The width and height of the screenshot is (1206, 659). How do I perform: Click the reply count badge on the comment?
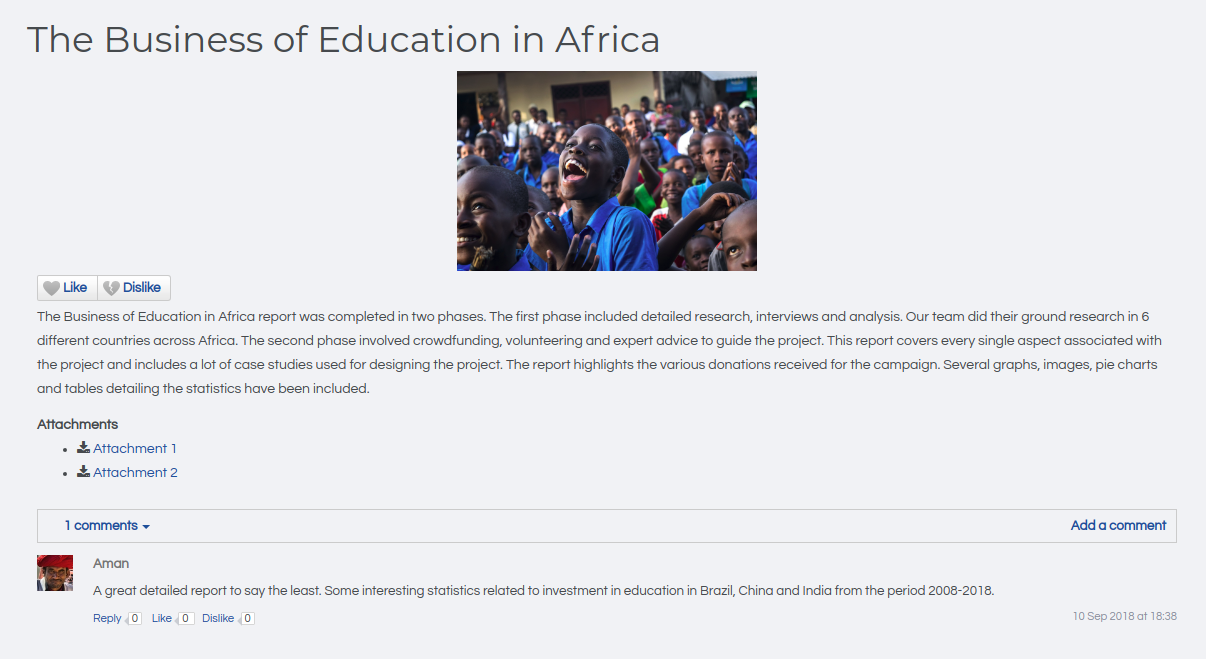134,619
